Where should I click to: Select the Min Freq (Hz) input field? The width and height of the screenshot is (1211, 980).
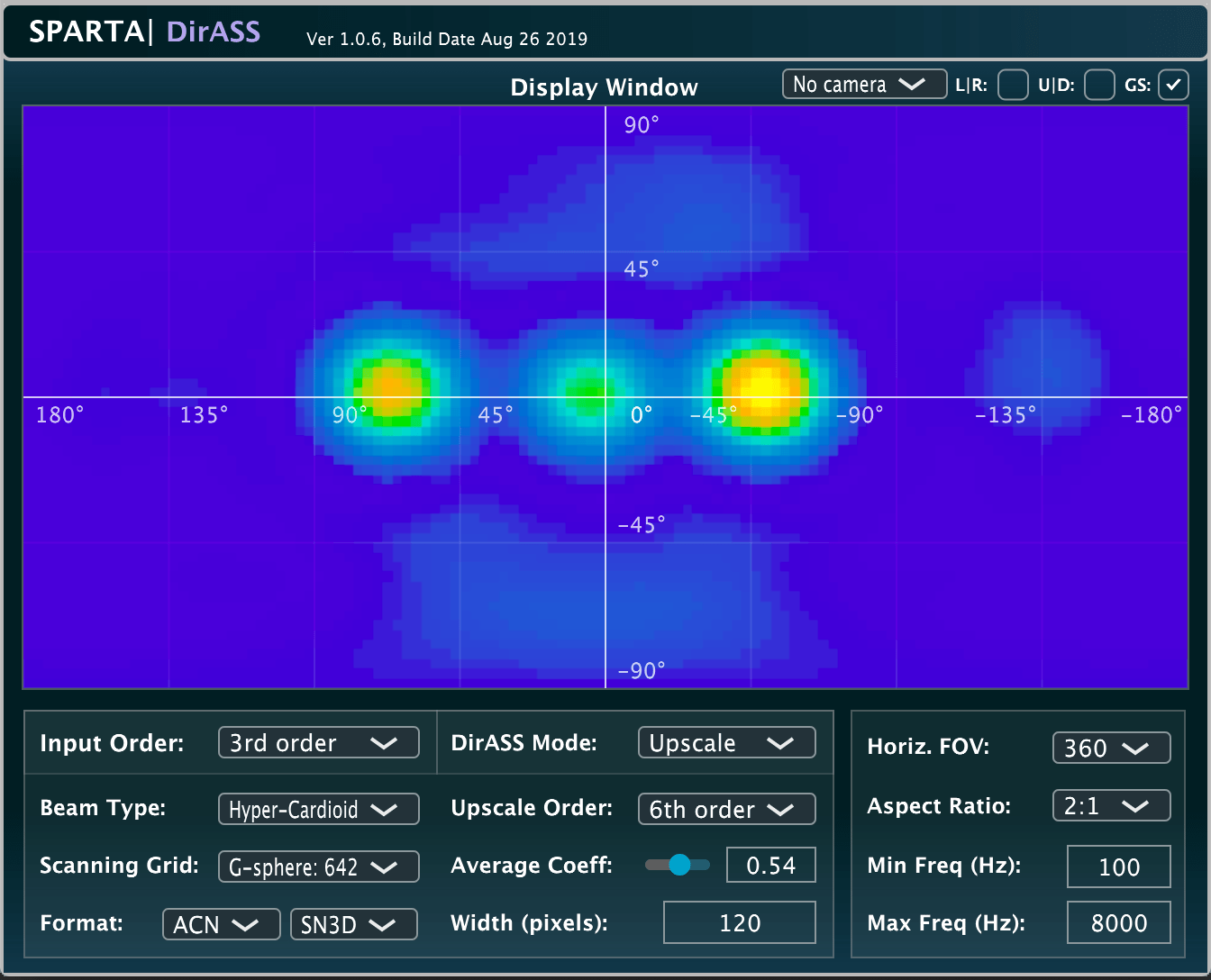tap(1118, 867)
